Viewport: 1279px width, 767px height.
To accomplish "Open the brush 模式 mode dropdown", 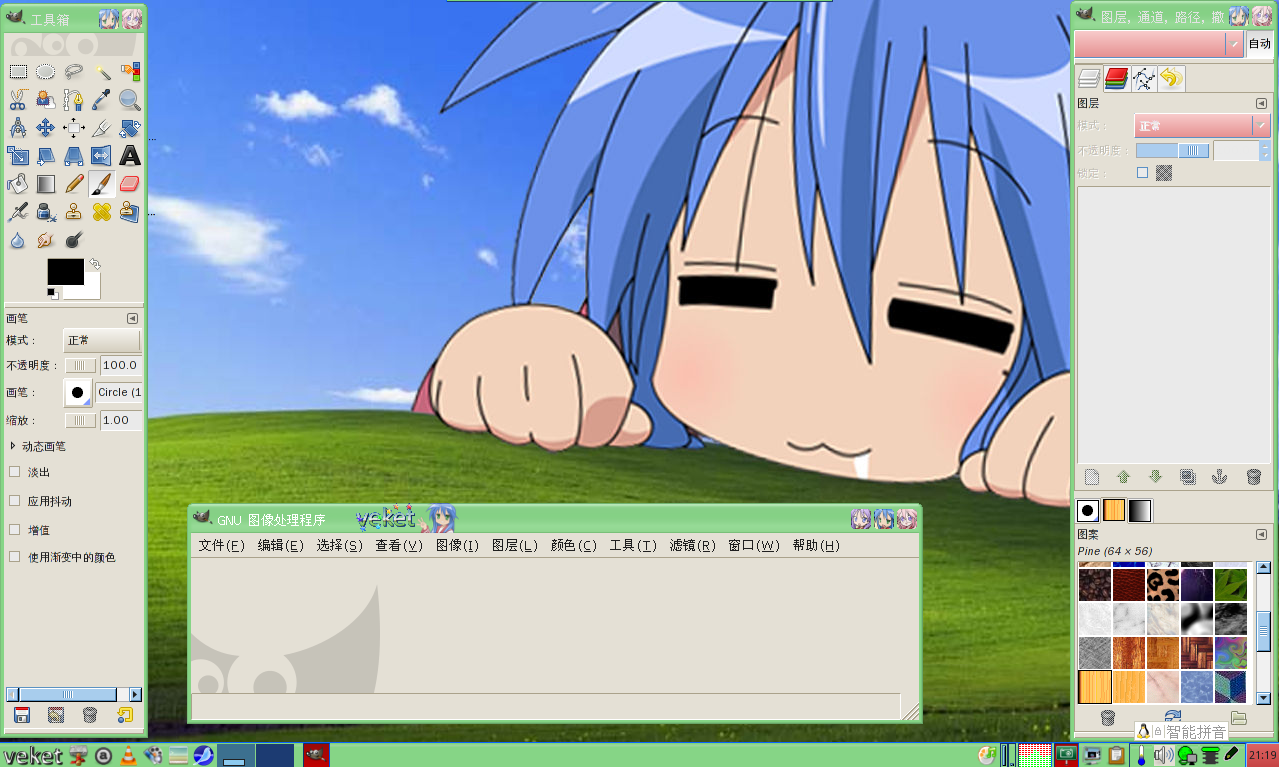I will (x=102, y=340).
